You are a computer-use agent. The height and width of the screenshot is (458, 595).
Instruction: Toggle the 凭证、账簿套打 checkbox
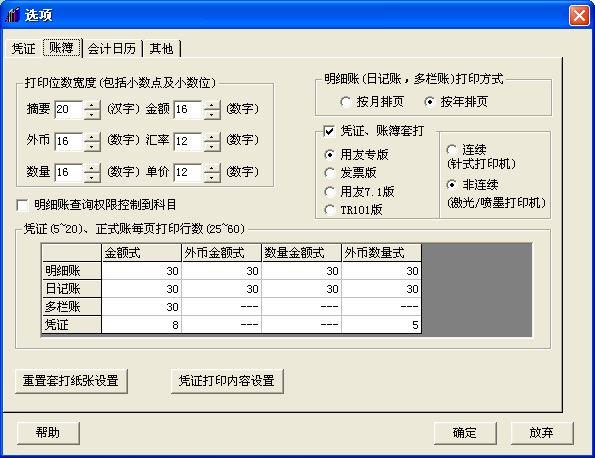329,131
